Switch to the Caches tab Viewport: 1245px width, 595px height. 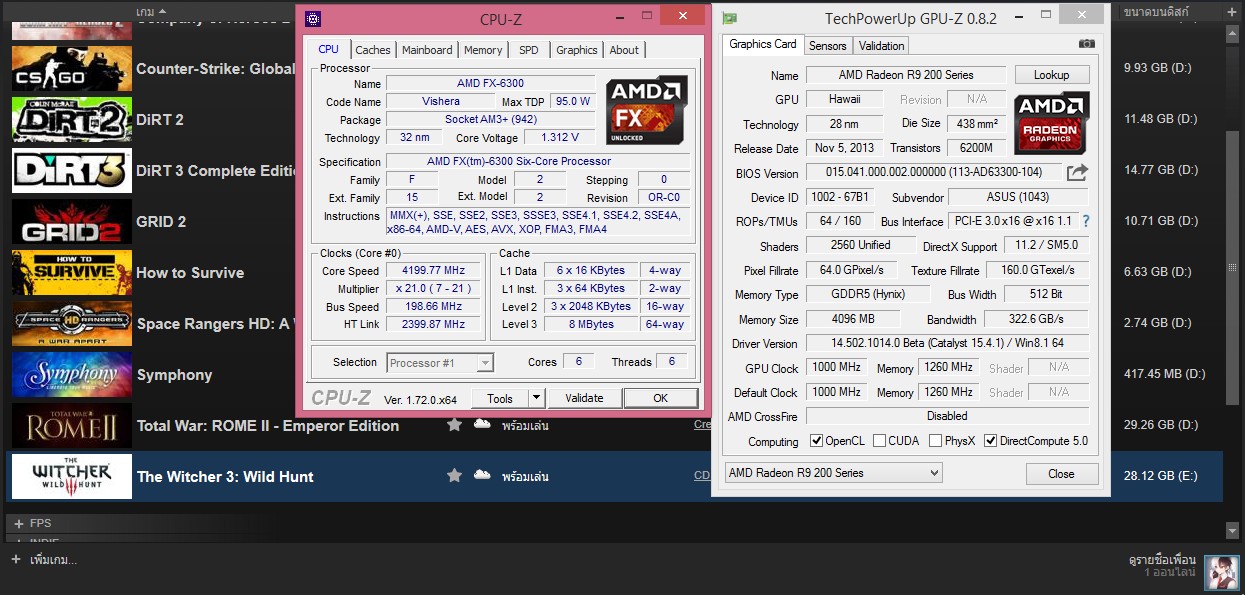coord(373,50)
